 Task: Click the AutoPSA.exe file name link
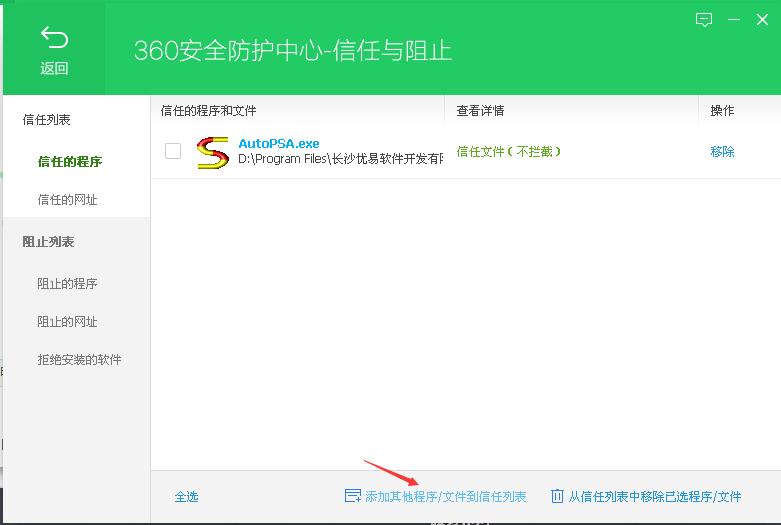click(x=279, y=144)
